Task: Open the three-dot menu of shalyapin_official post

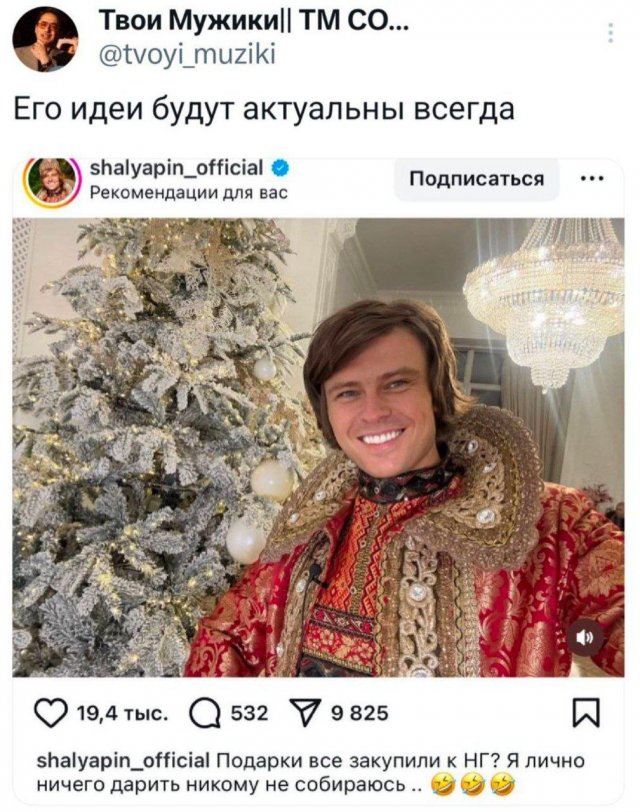Action: (592, 179)
